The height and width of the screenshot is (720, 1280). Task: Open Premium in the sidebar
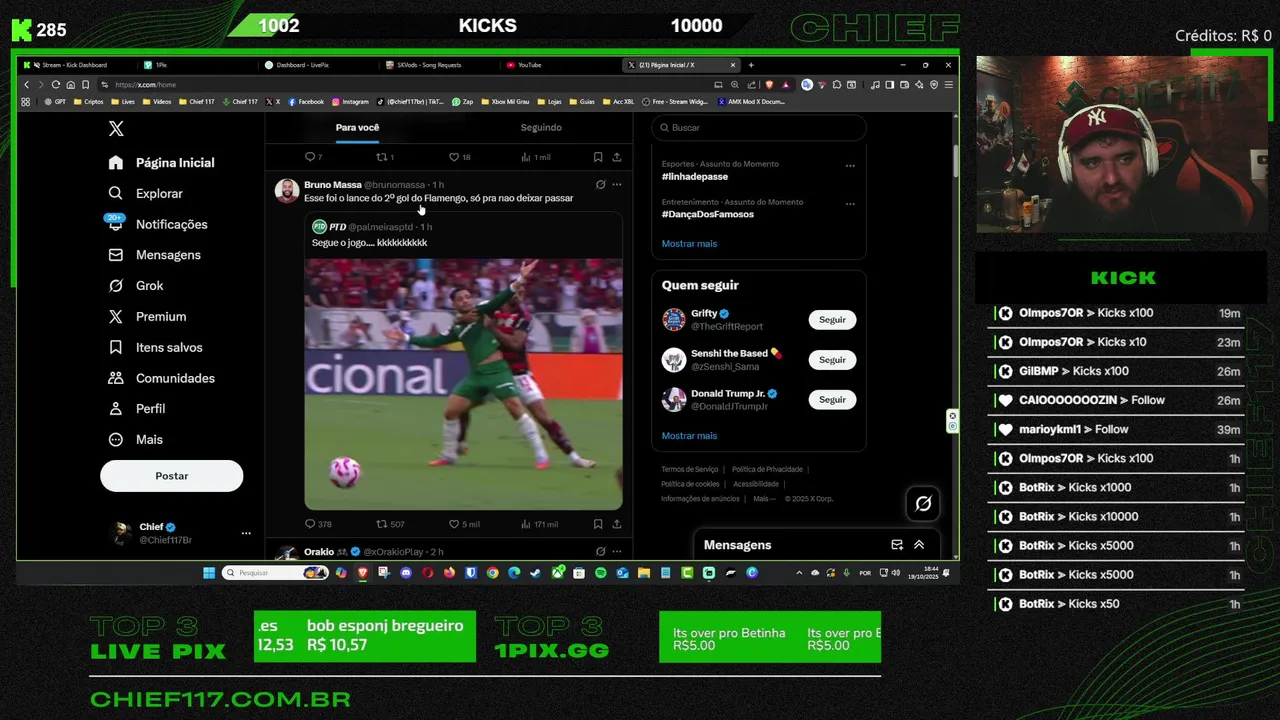click(x=147, y=317)
